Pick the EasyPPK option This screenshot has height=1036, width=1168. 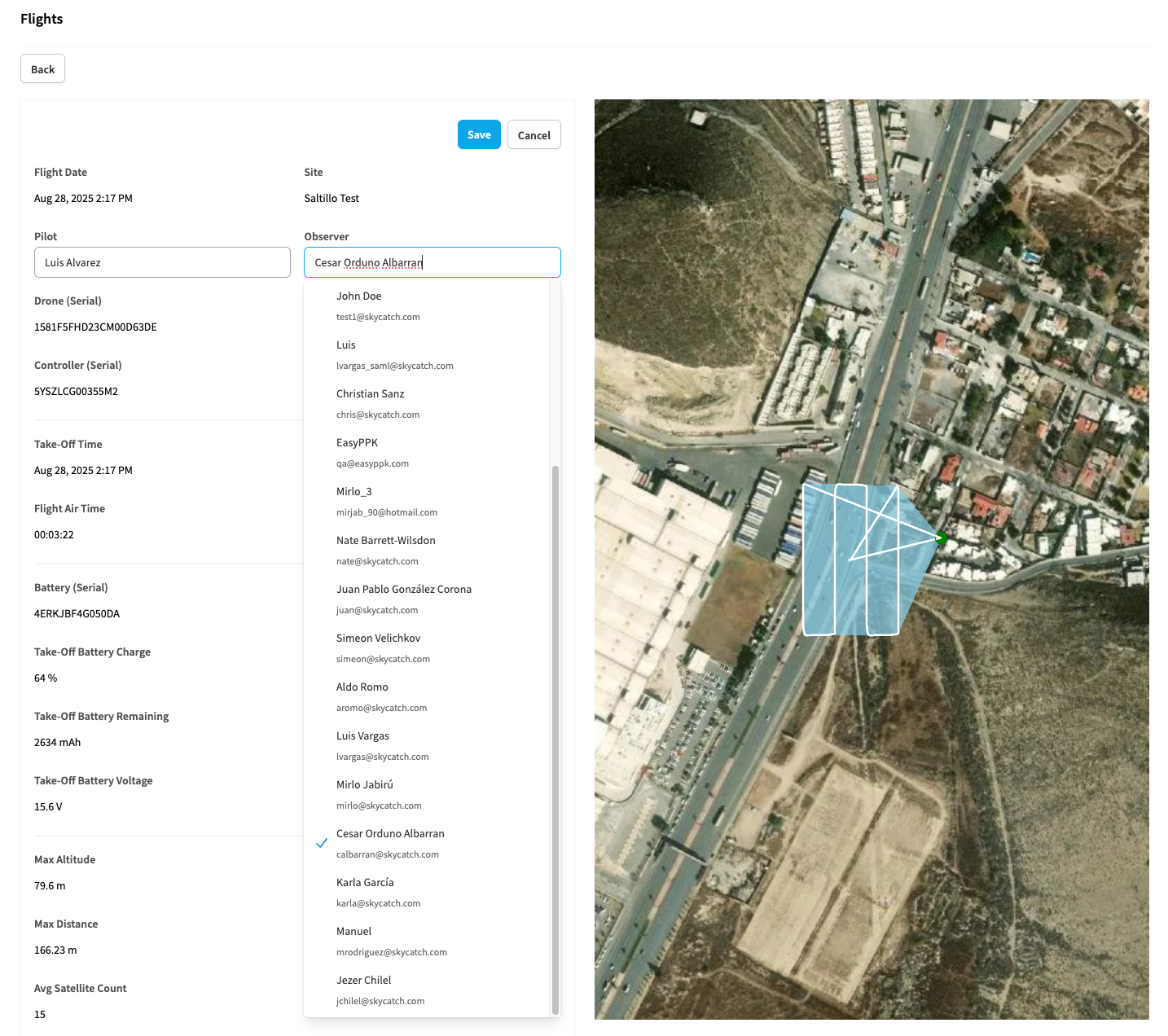(427, 453)
